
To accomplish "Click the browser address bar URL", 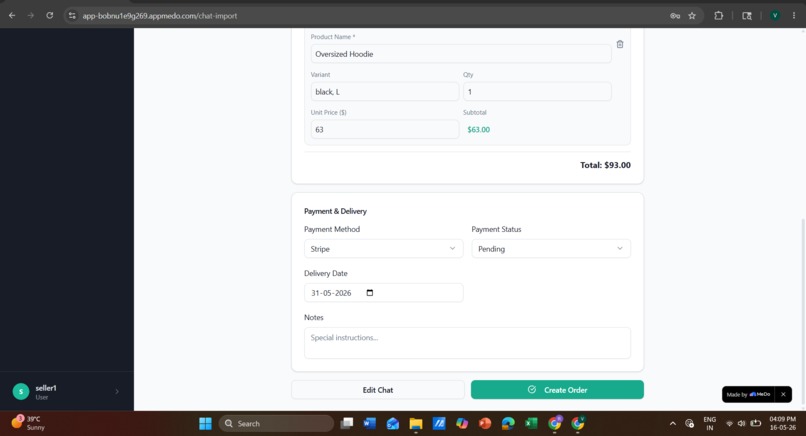I will coord(160,16).
